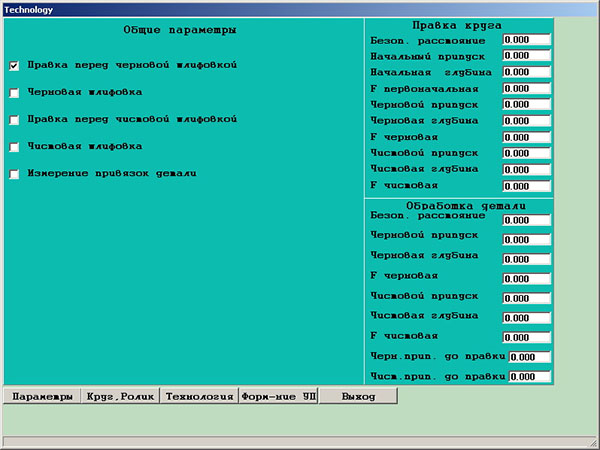The height and width of the screenshot is (450, 600).
Task: Click the F первоначальная input box
Action: click(527, 89)
